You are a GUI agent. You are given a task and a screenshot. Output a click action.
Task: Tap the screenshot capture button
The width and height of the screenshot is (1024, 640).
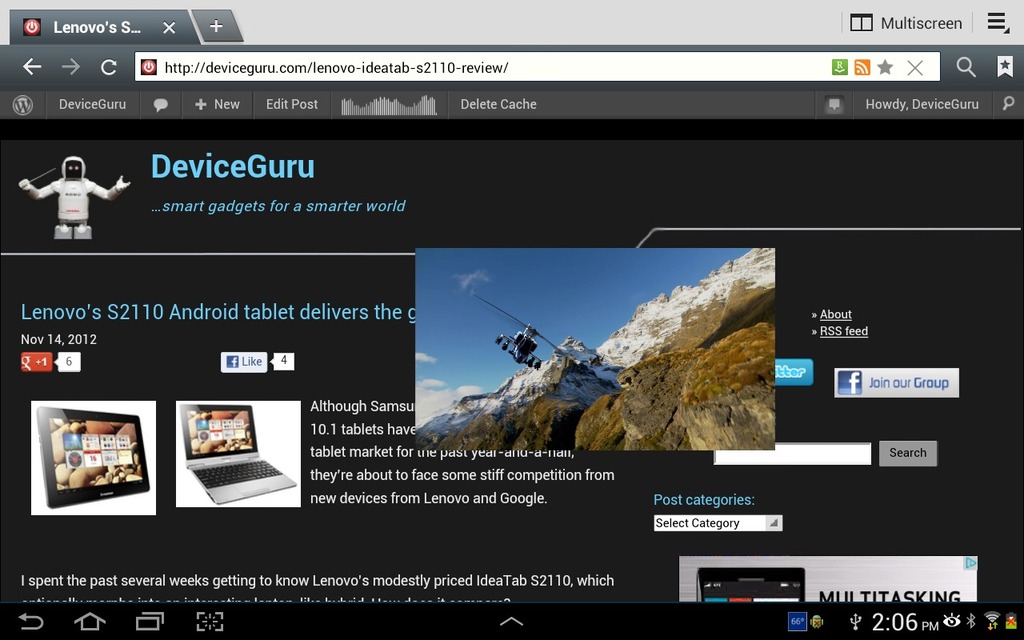[210, 621]
